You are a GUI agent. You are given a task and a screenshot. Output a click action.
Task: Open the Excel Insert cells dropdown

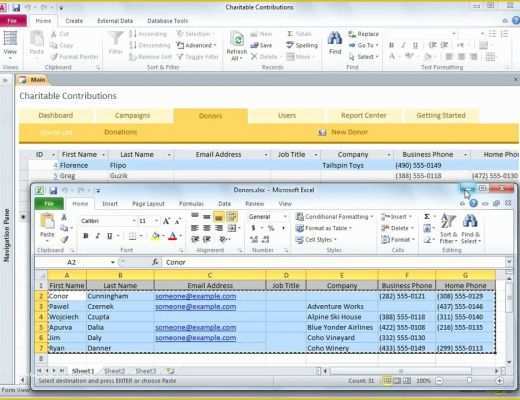[x=397, y=217]
